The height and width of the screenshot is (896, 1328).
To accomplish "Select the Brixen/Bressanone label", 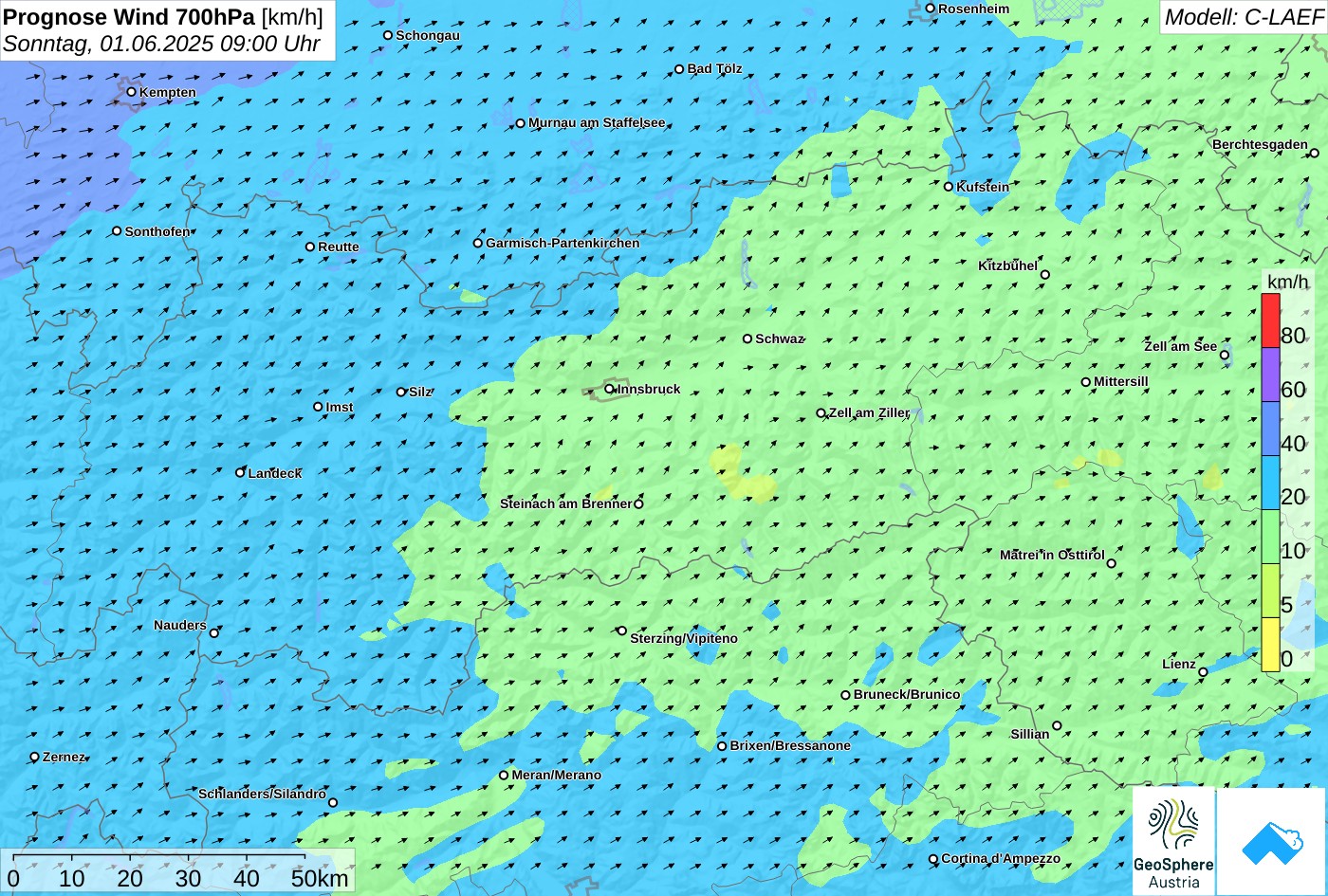I will tap(790, 745).
